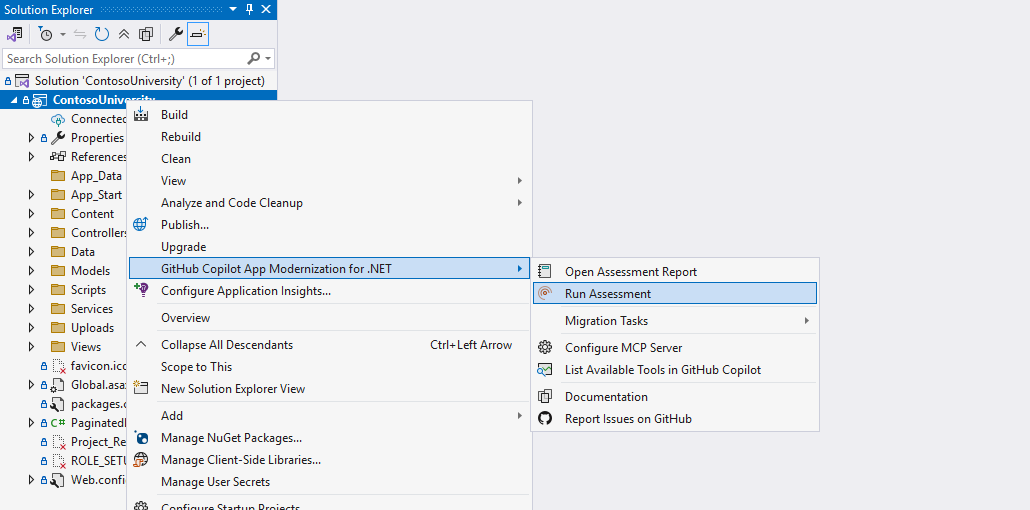Open Properties wrench in Solution Explorer toolbar

pos(175,34)
